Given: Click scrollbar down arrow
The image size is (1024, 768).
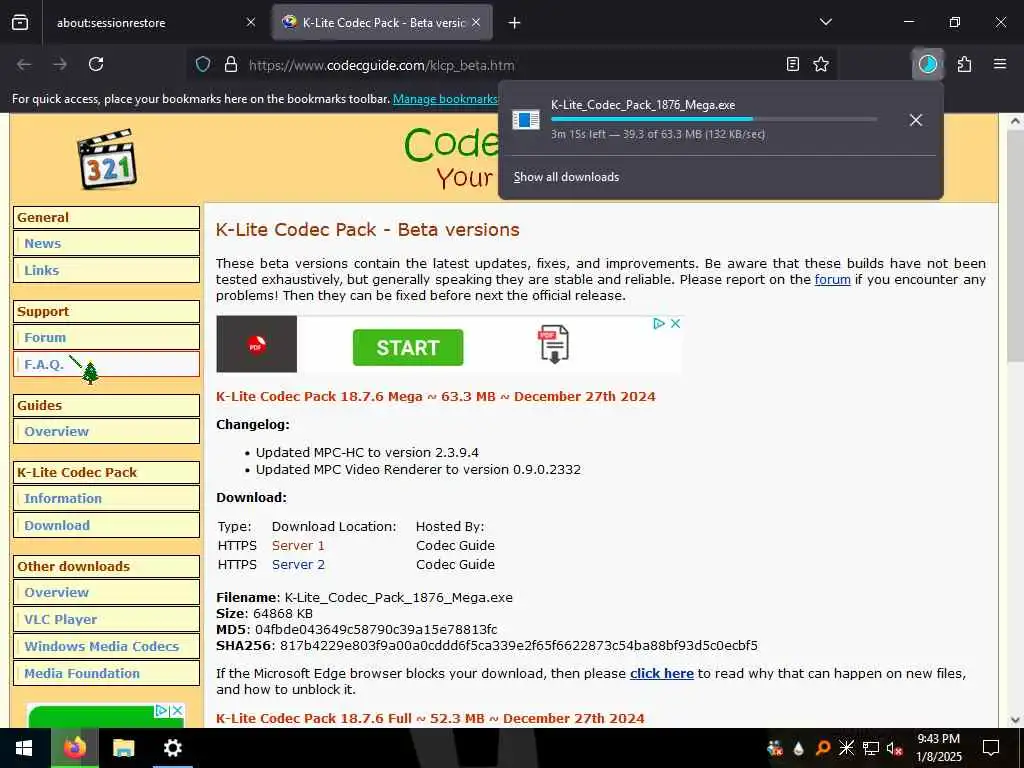Looking at the screenshot, I should click(x=1016, y=720).
